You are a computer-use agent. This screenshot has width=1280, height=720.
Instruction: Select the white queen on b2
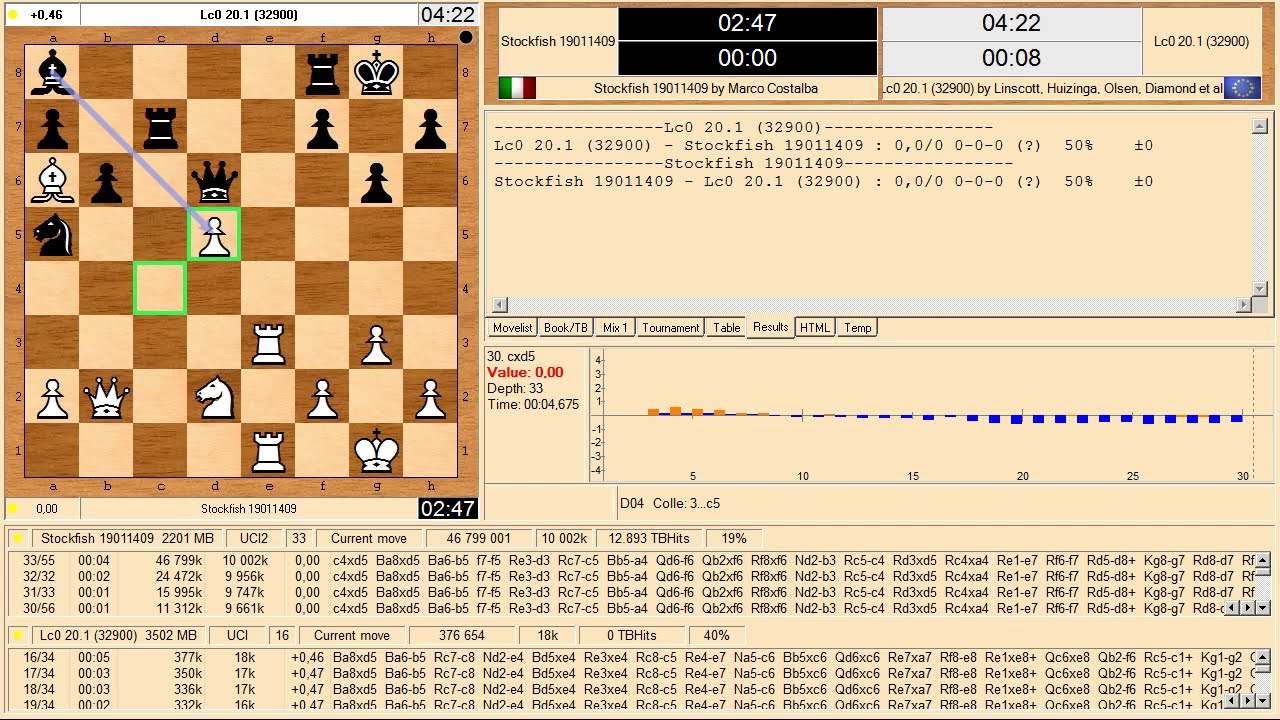(x=106, y=397)
